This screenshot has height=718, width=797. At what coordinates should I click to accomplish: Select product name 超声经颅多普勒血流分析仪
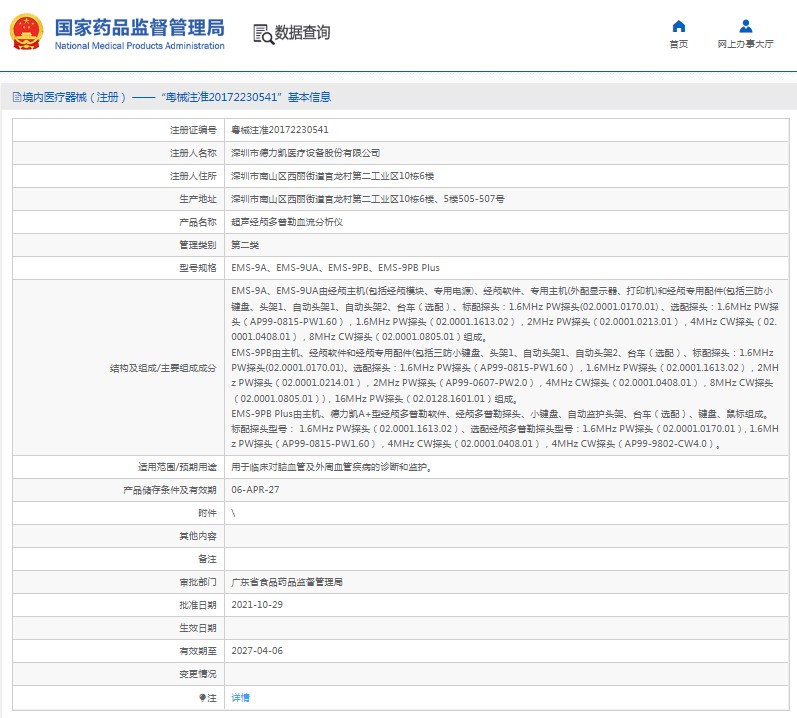[287, 222]
